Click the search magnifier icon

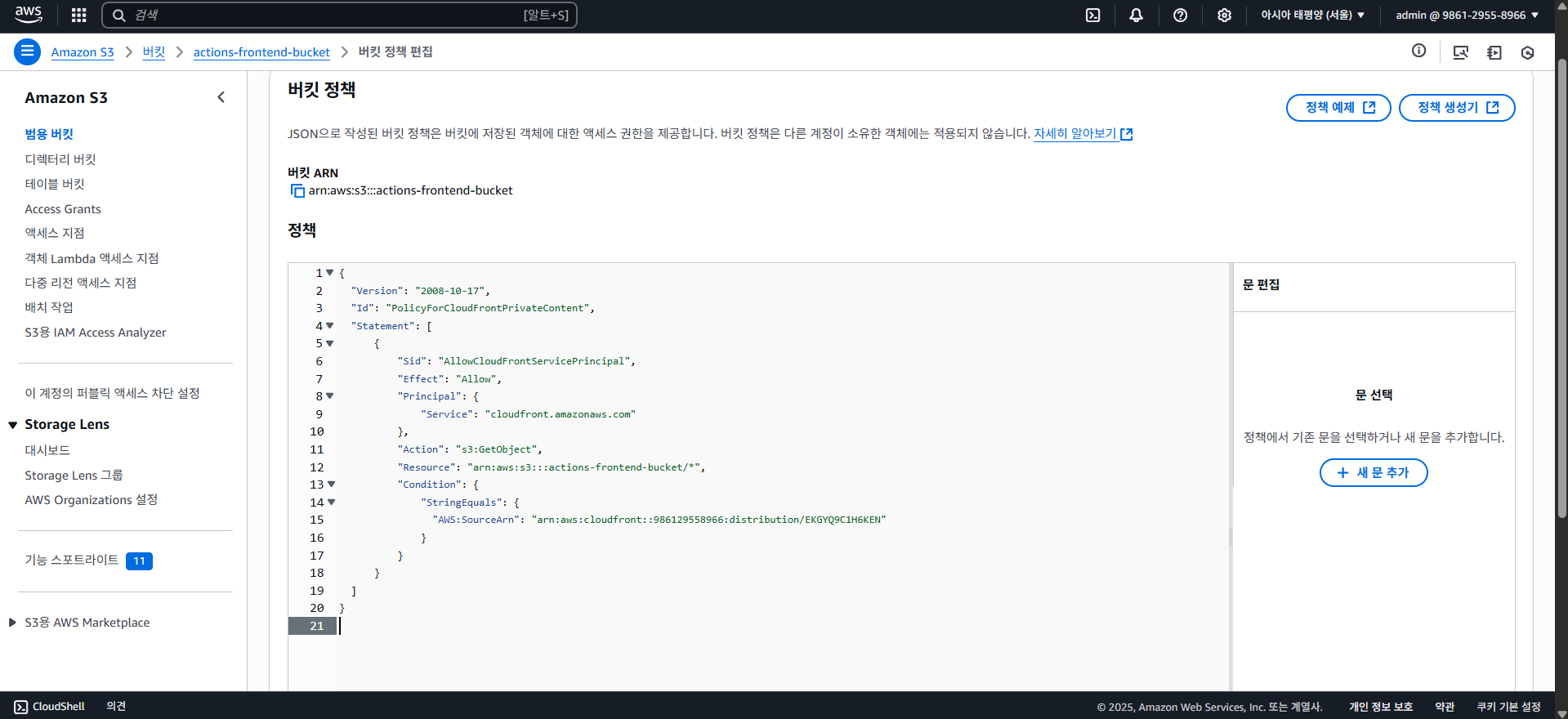[x=119, y=15]
